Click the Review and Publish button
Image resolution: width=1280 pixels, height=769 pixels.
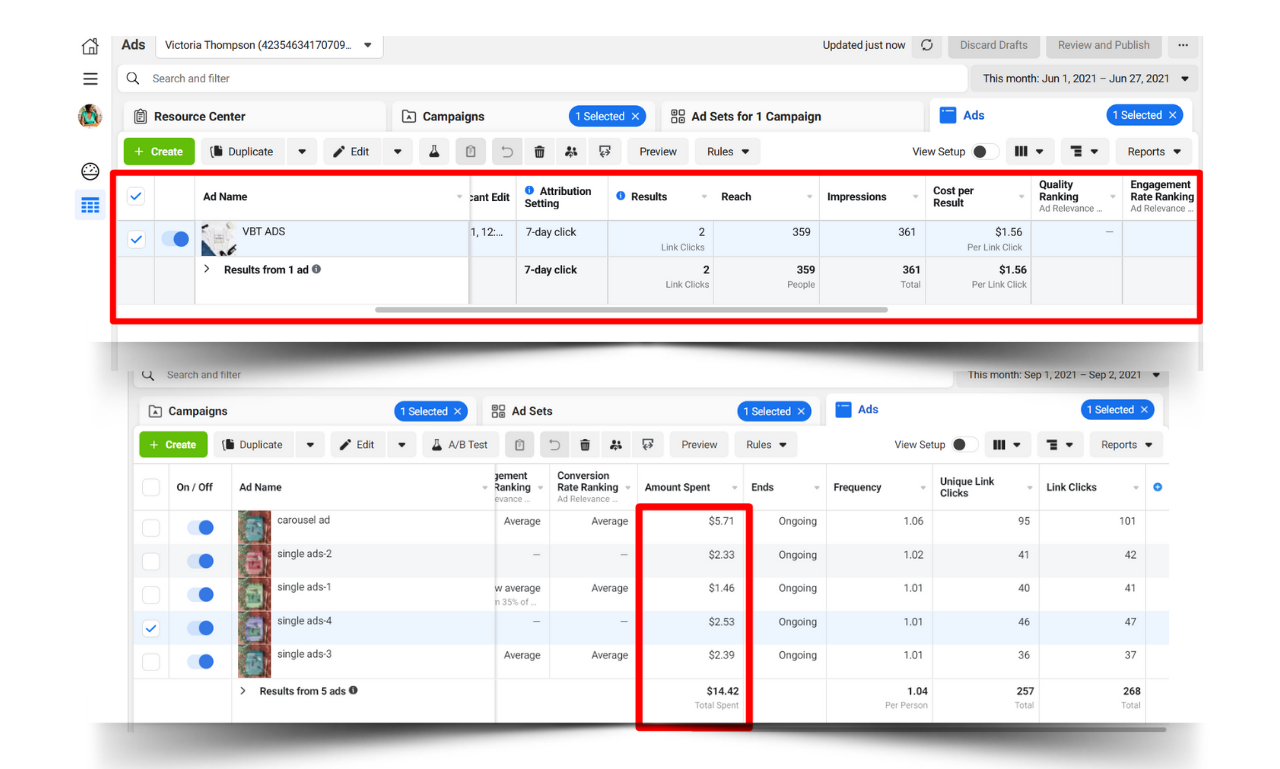point(1103,45)
